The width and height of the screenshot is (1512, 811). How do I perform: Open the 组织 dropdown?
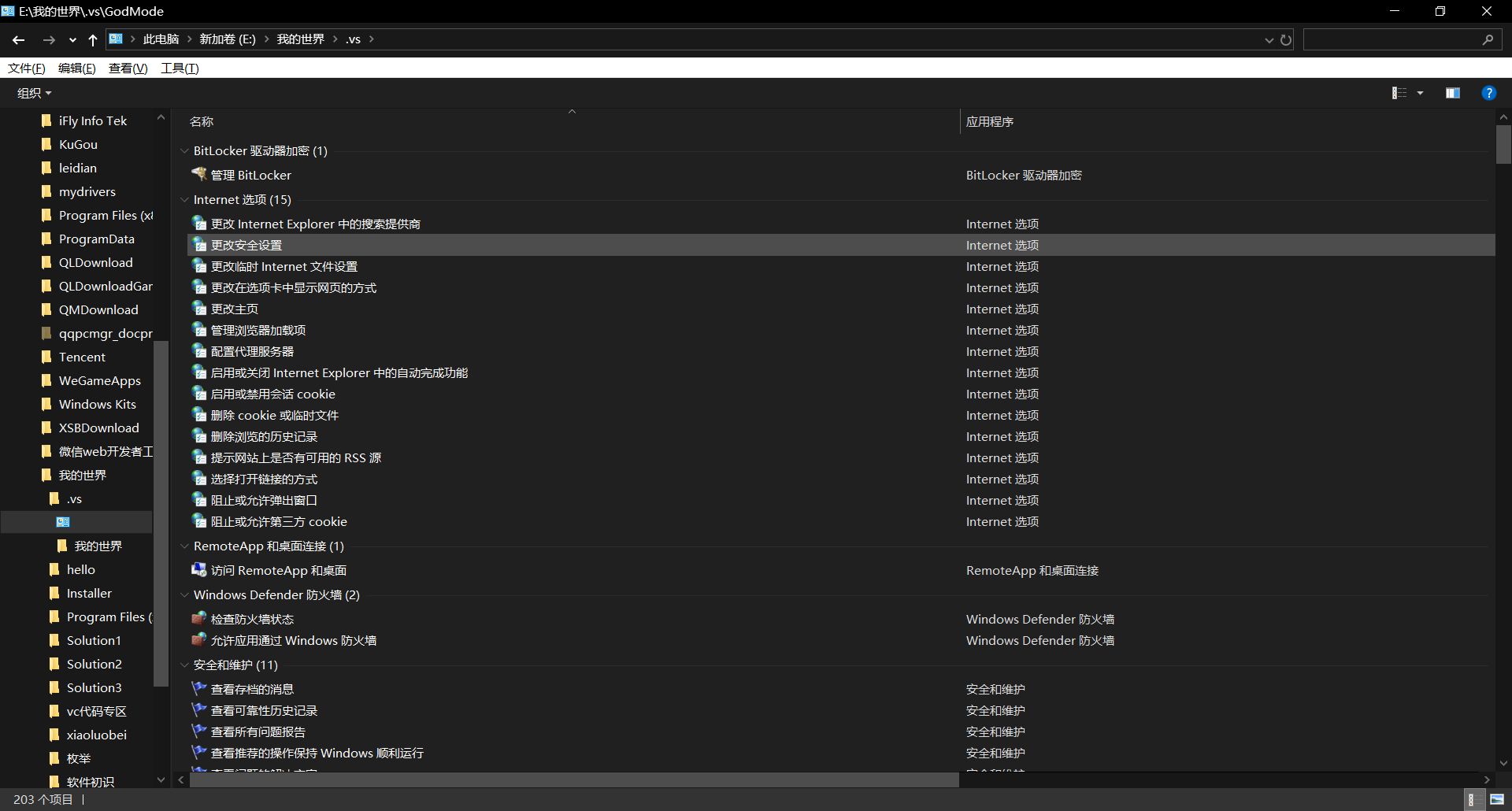(x=35, y=93)
